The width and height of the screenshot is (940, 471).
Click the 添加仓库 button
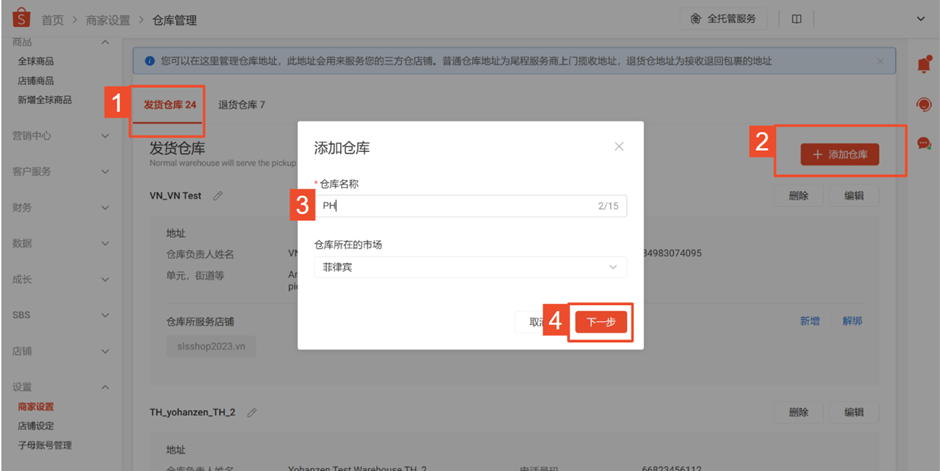coord(839,155)
